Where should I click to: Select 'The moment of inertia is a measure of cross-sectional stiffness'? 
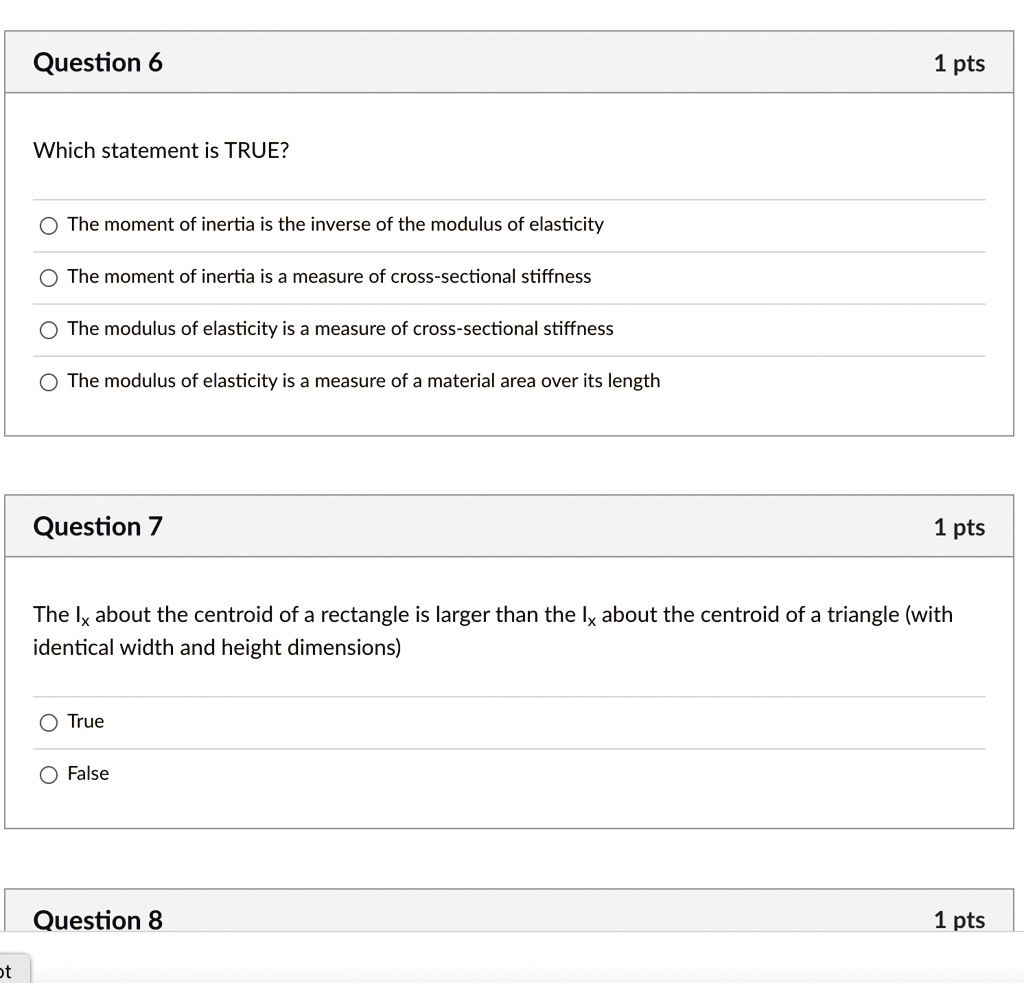pyautogui.click(x=48, y=277)
